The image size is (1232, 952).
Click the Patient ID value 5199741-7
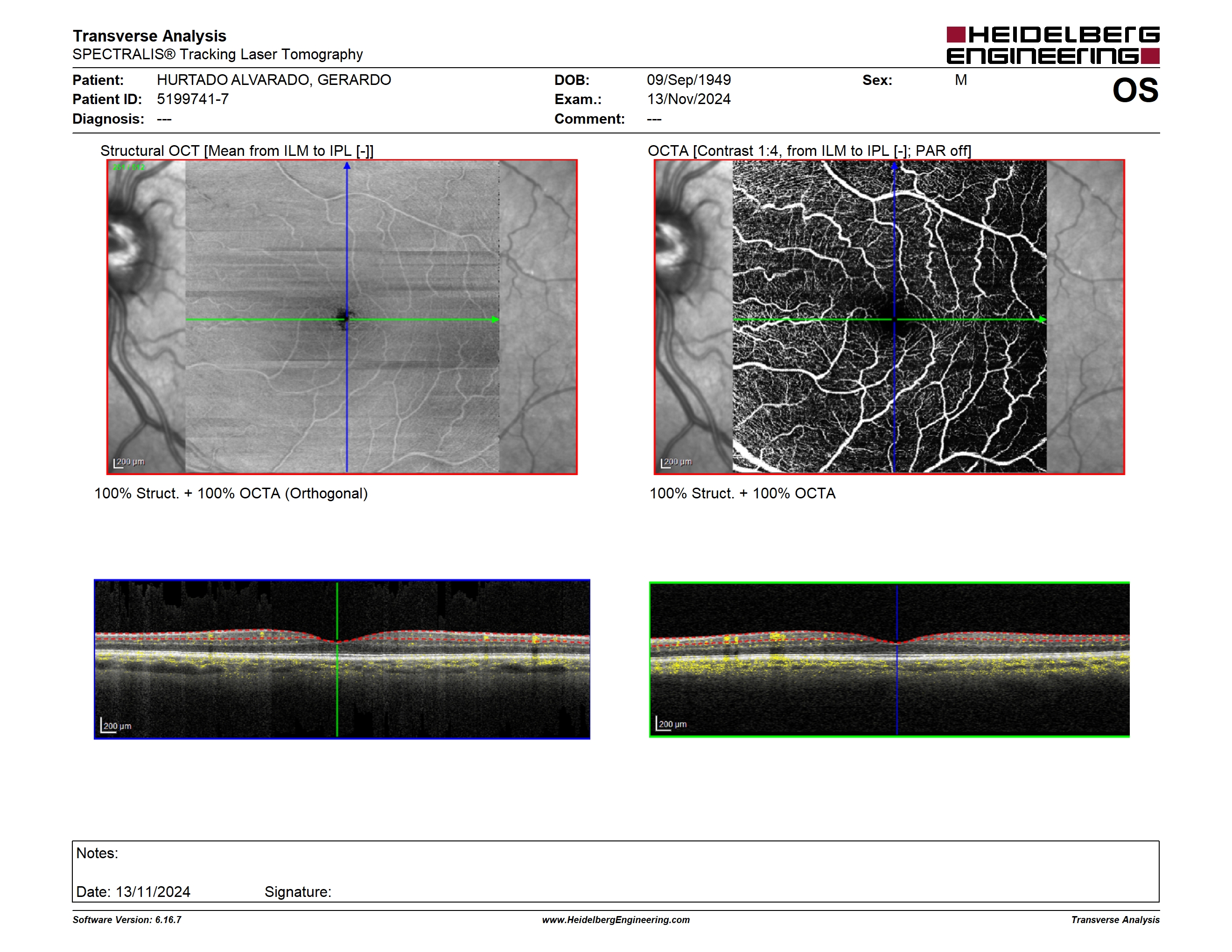tap(192, 99)
